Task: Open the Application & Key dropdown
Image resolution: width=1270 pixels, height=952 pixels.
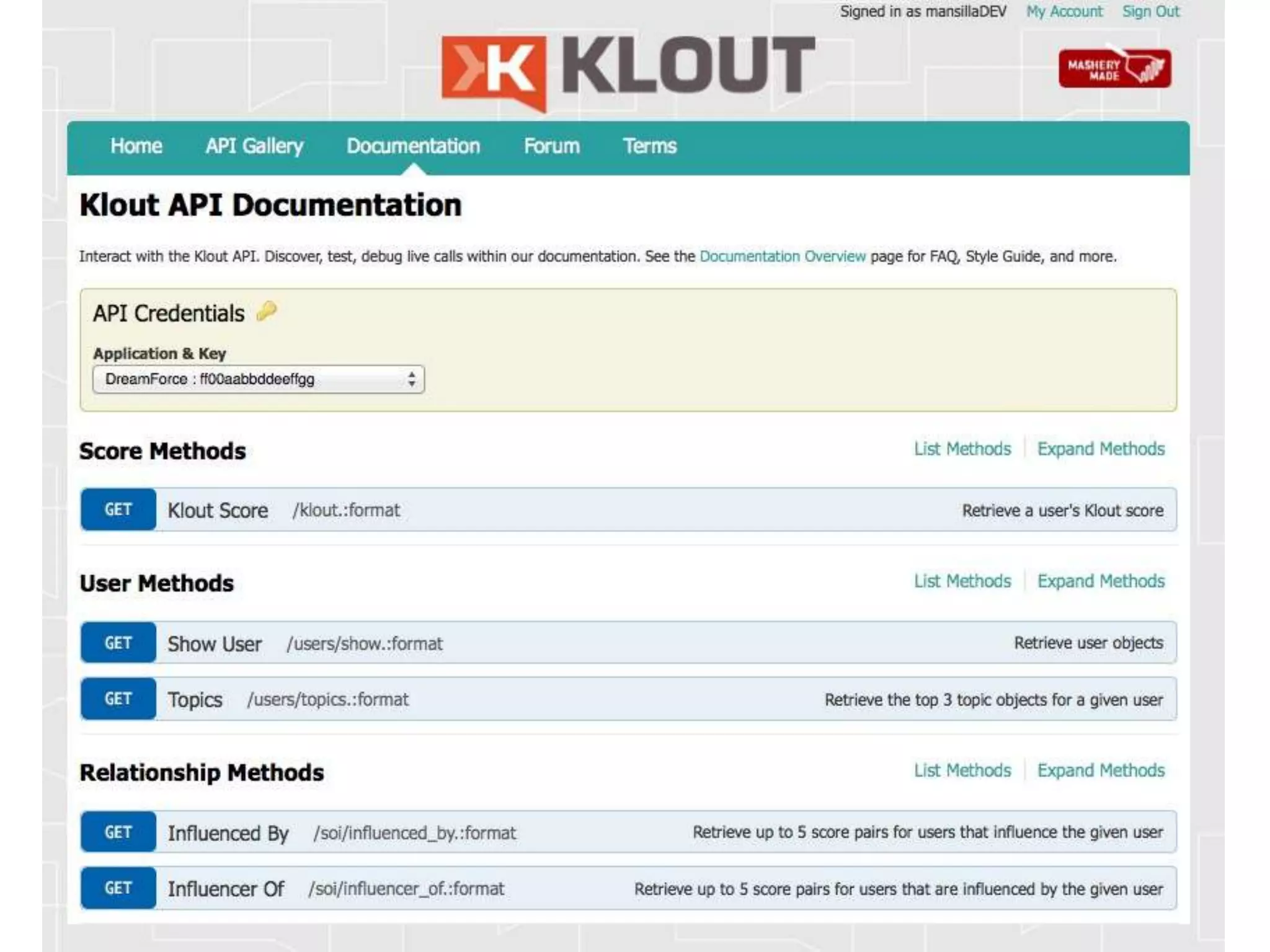Action: 259,379
